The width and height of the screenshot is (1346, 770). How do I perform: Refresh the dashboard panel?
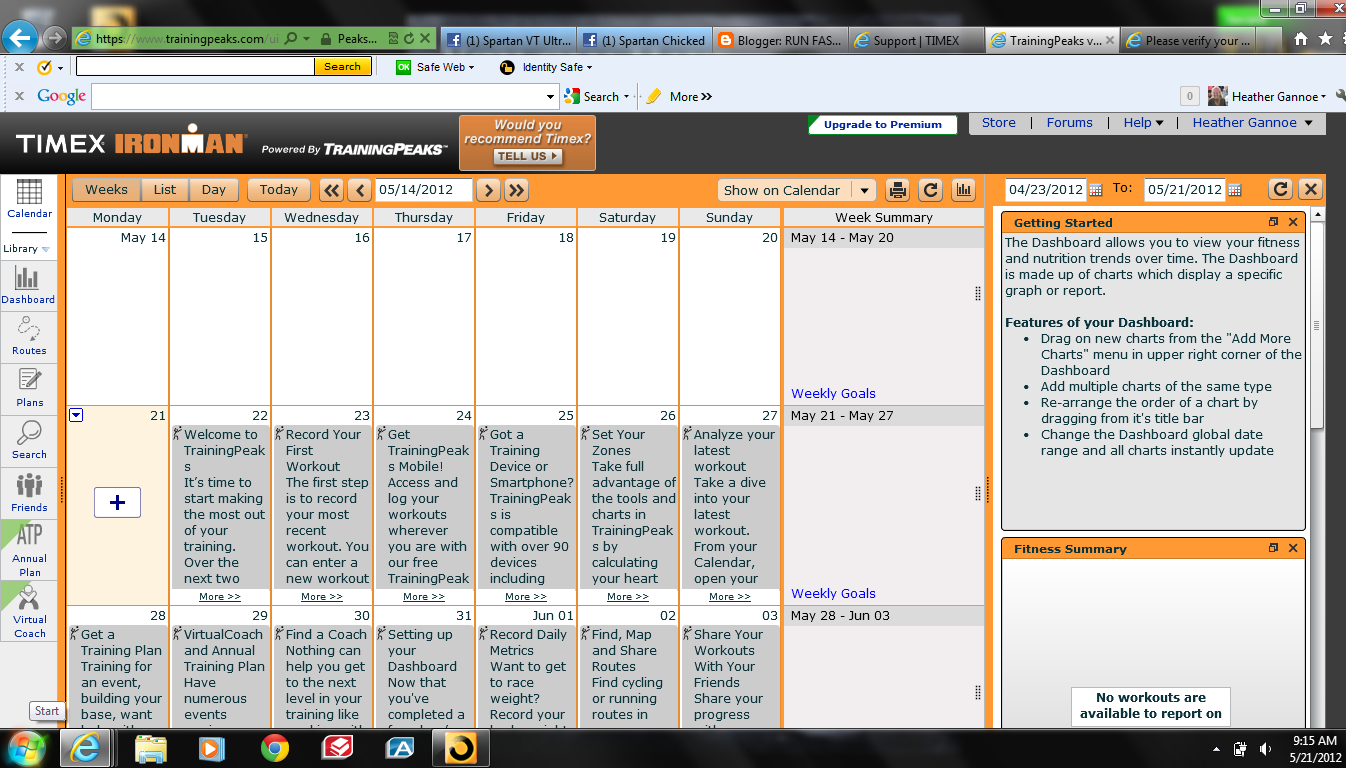(x=1280, y=189)
